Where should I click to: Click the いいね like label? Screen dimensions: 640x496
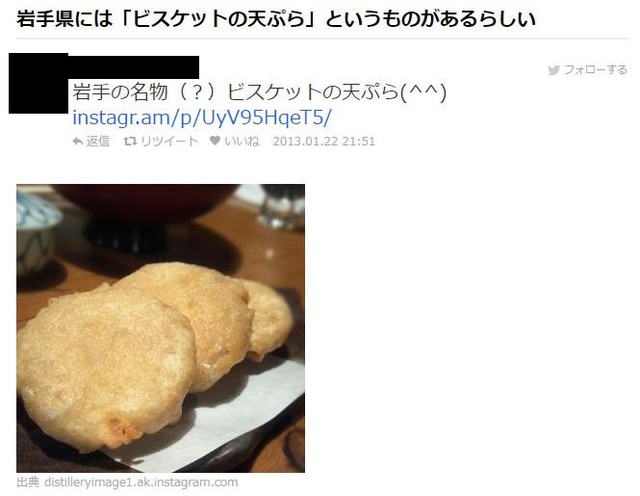coord(242,141)
